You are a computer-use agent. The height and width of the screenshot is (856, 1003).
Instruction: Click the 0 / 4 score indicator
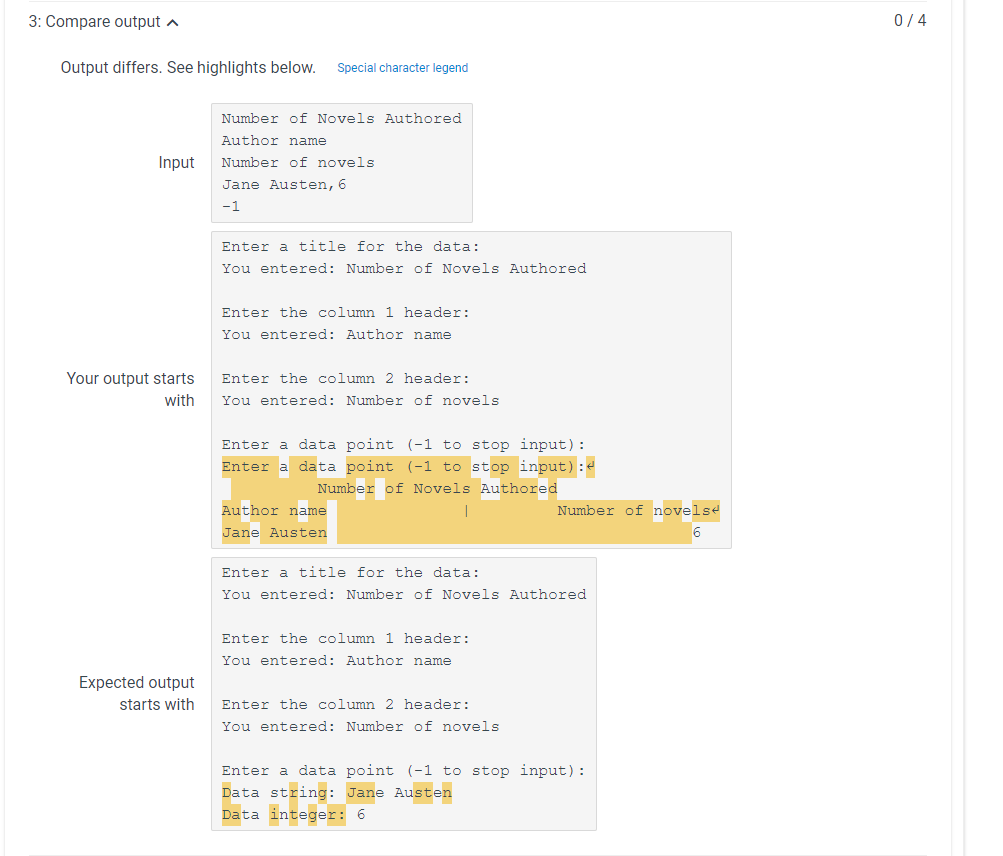[911, 19]
